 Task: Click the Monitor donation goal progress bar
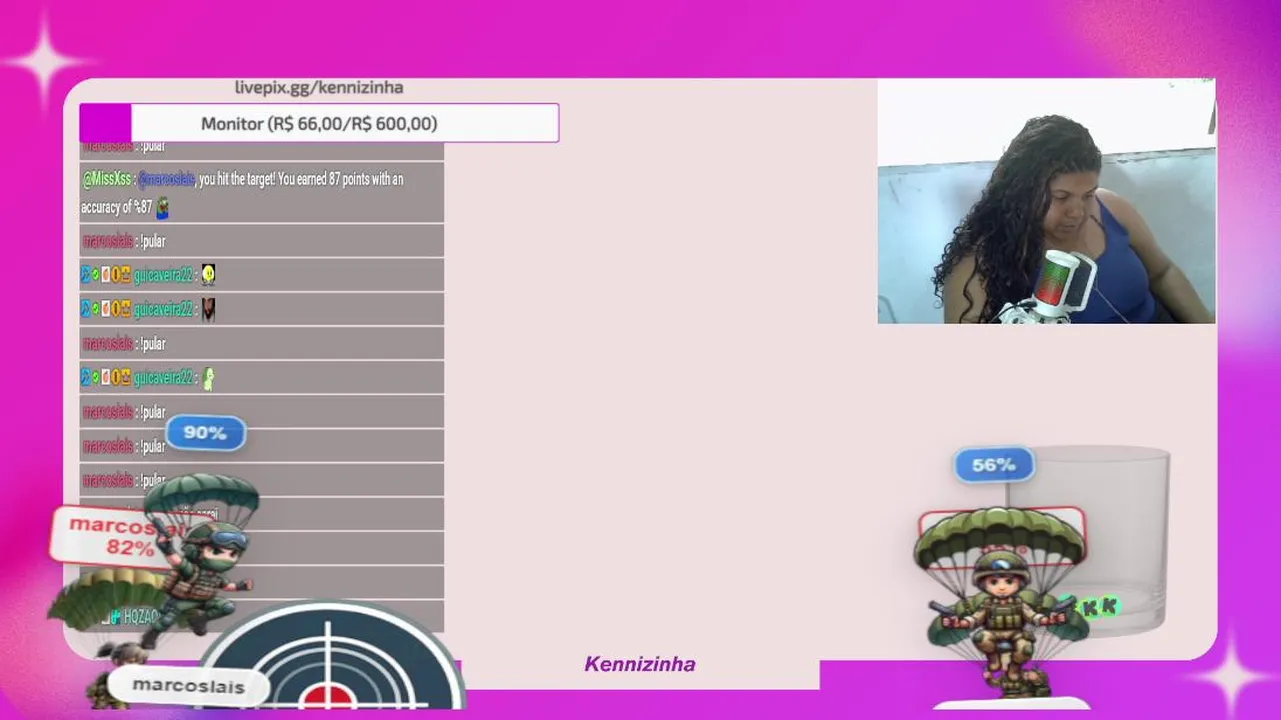[319, 123]
